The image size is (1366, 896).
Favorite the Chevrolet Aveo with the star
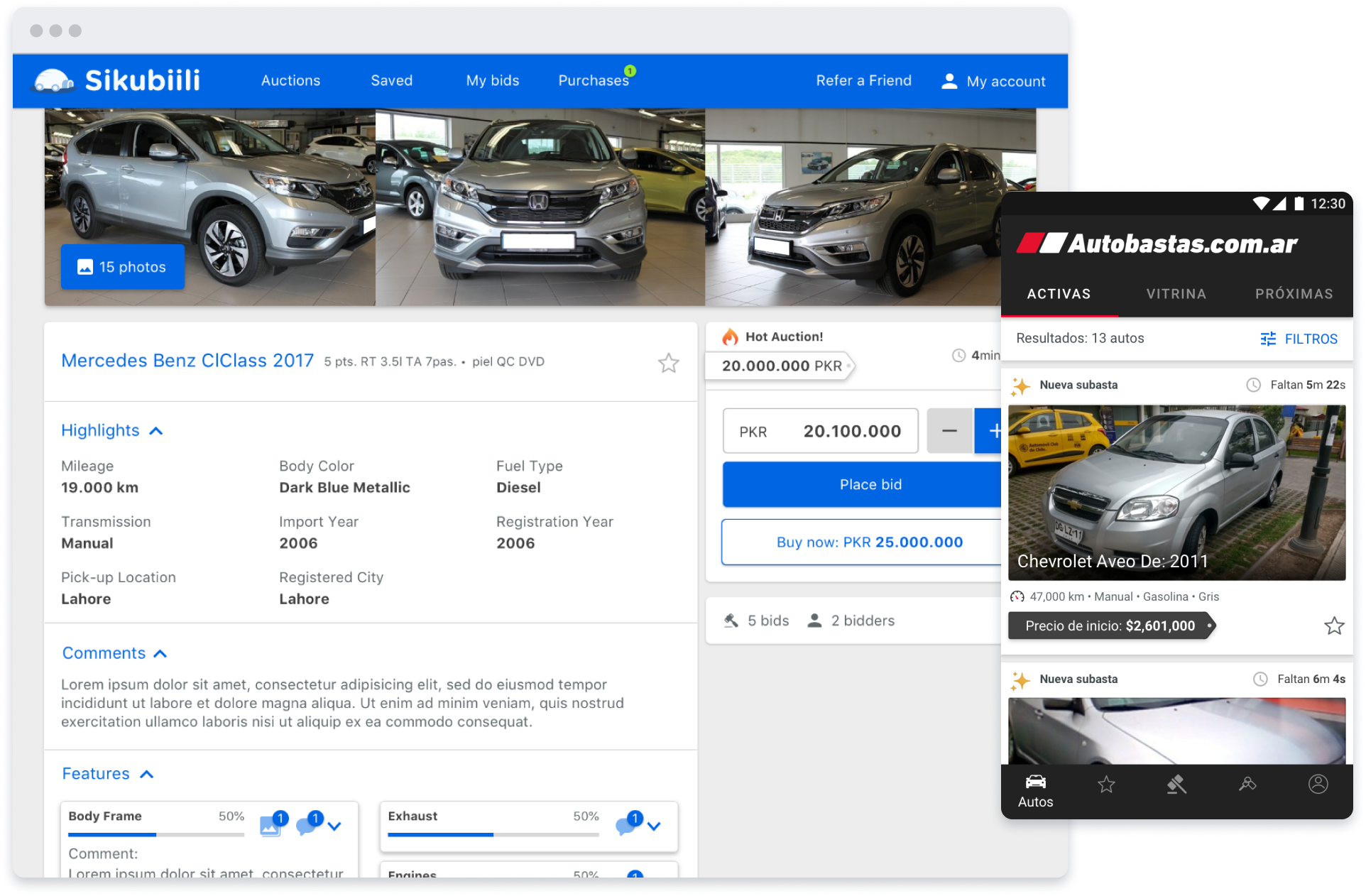click(1334, 626)
